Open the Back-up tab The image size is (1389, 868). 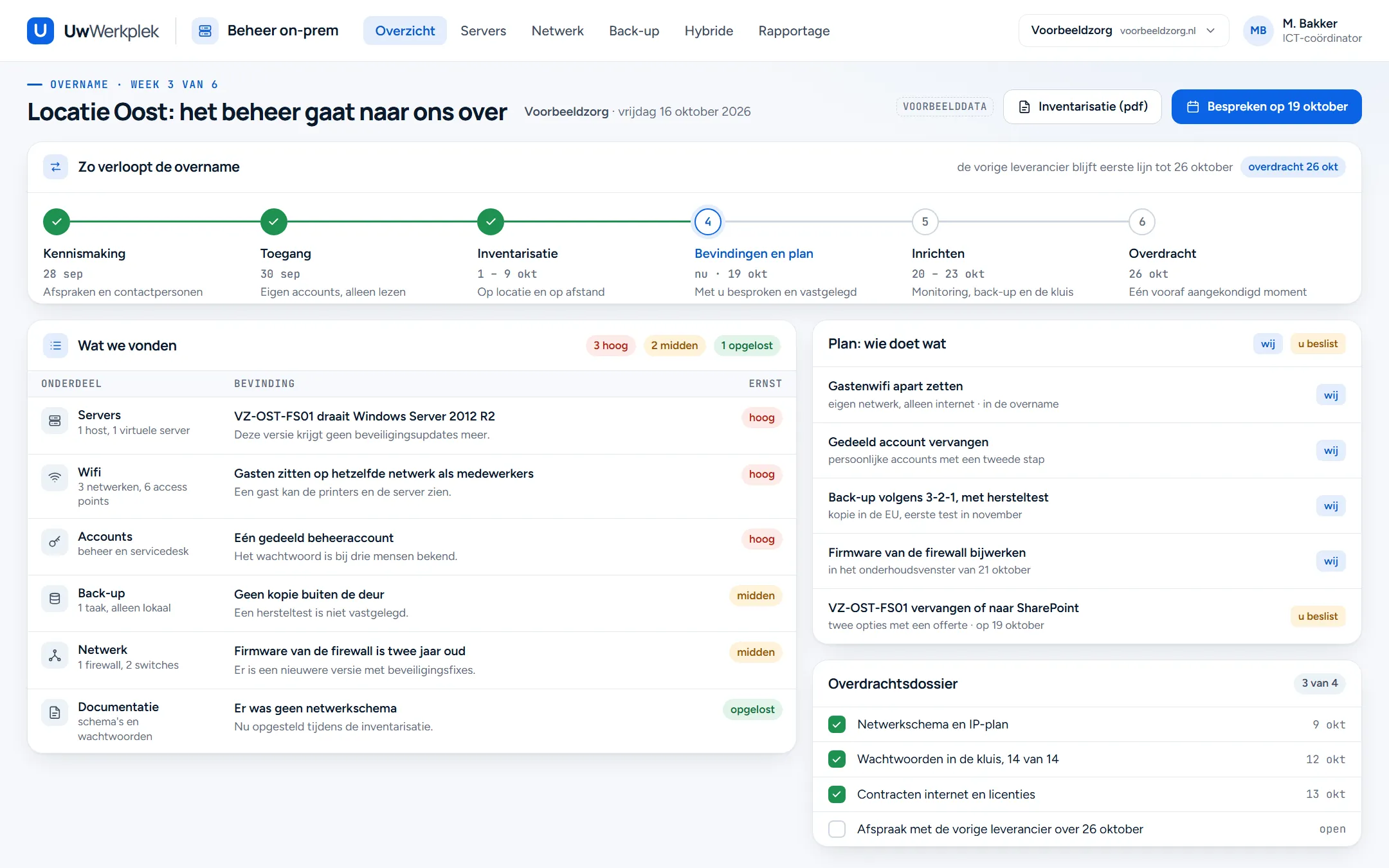point(634,30)
